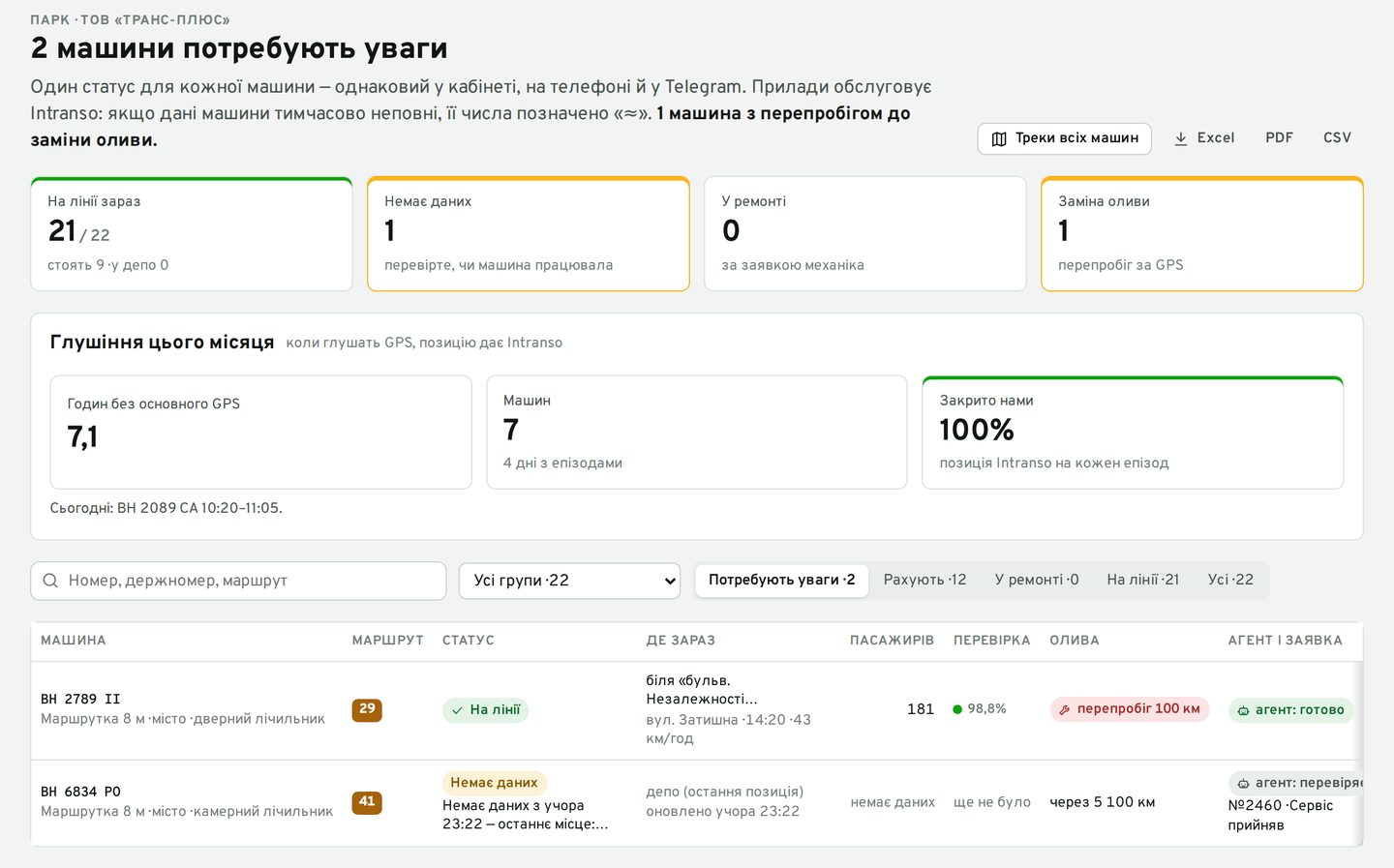Open the "Усі групи ·22" dropdown
Viewport: 1394px width, 868px height.
point(569,581)
